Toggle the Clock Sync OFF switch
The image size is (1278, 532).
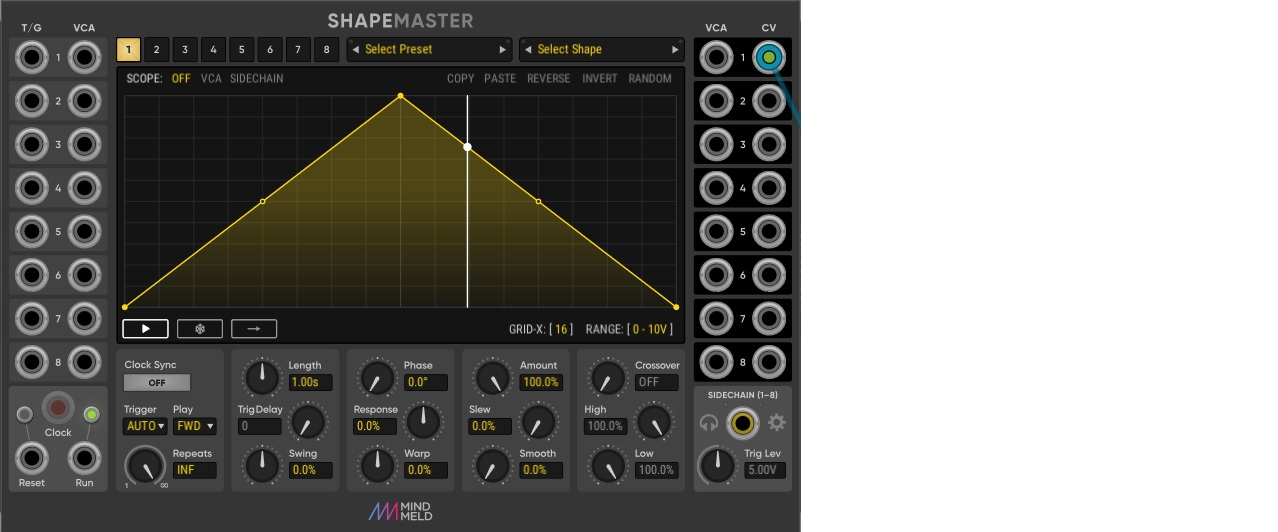pyautogui.click(x=157, y=383)
